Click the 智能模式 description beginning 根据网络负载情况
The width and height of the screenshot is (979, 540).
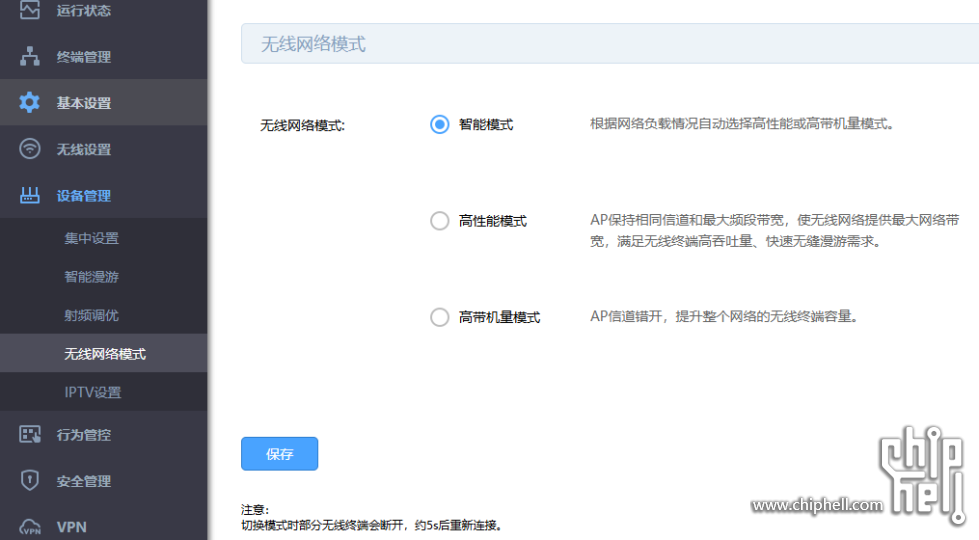tap(742, 124)
